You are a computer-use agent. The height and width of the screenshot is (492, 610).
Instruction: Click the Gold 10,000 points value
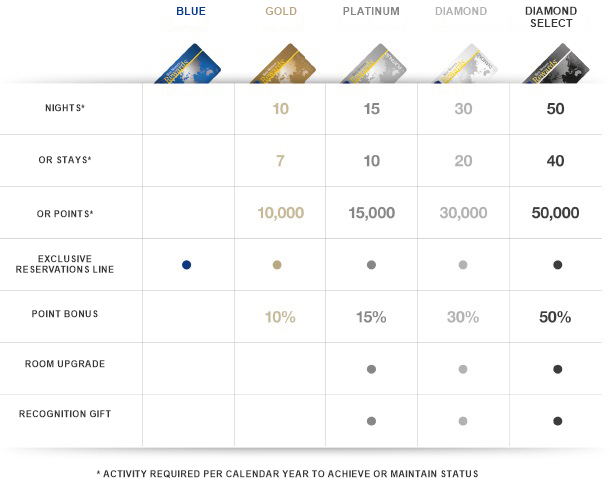pos(280,213)
